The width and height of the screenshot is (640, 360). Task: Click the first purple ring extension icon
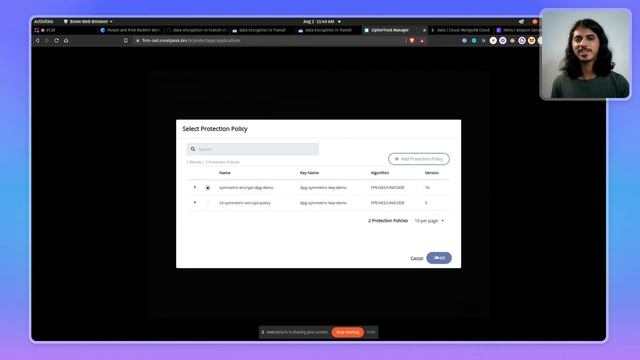click(503, 40)
